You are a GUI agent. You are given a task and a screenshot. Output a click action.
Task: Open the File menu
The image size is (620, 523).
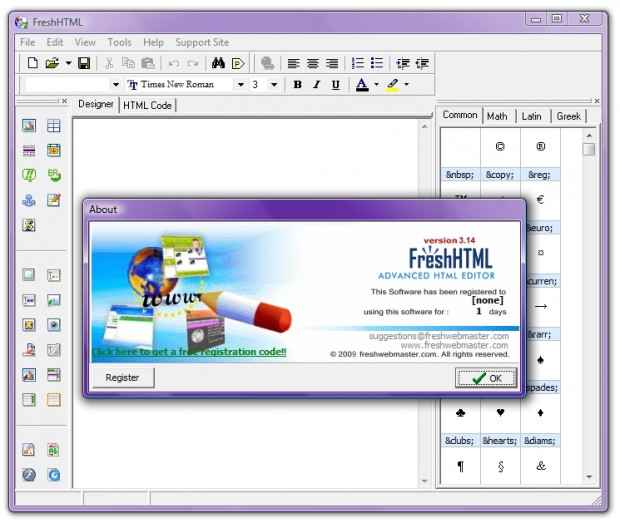(x=27, y=42)
